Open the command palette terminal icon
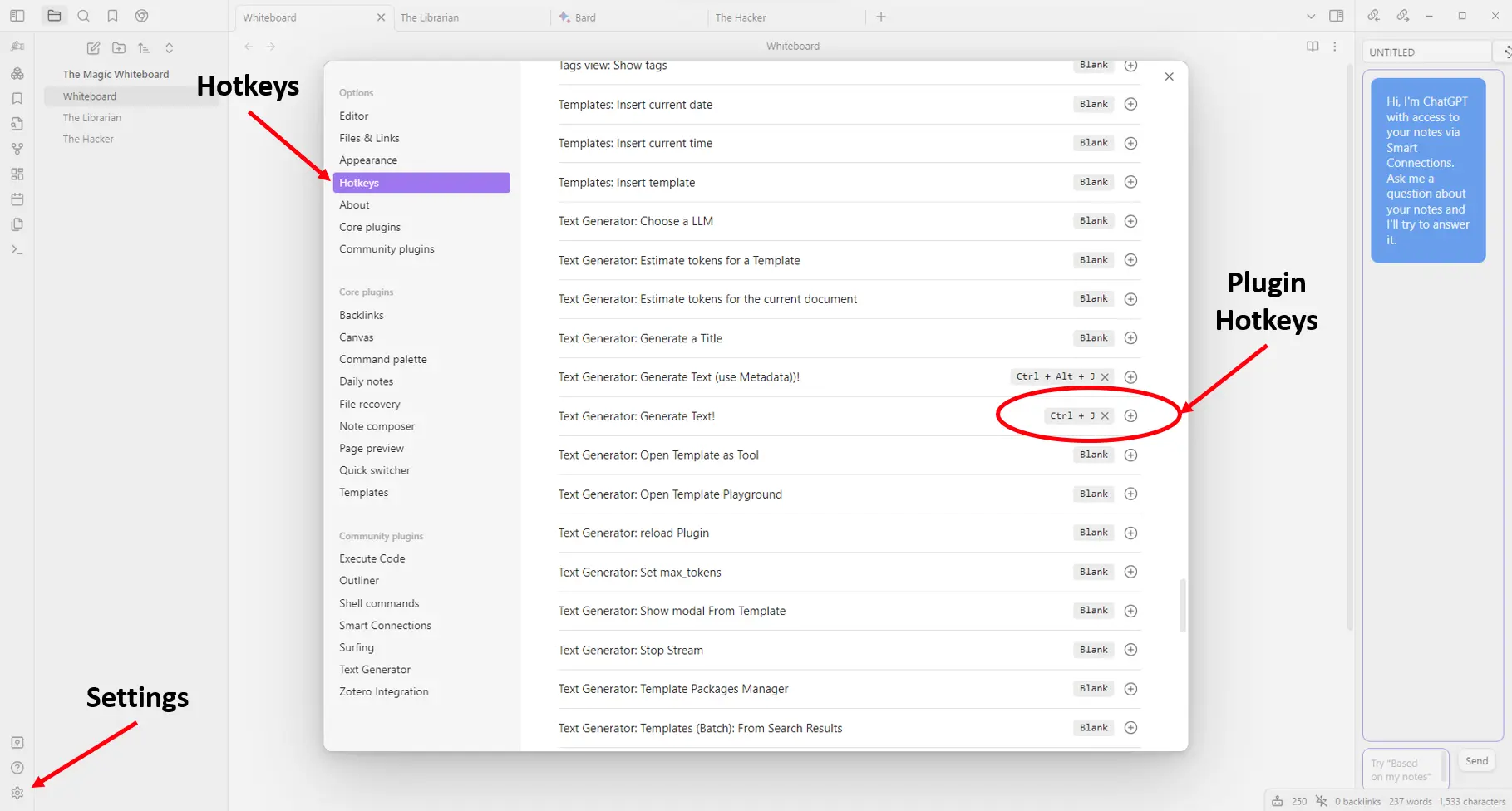 pyautogui.click(x=17, y=249)
